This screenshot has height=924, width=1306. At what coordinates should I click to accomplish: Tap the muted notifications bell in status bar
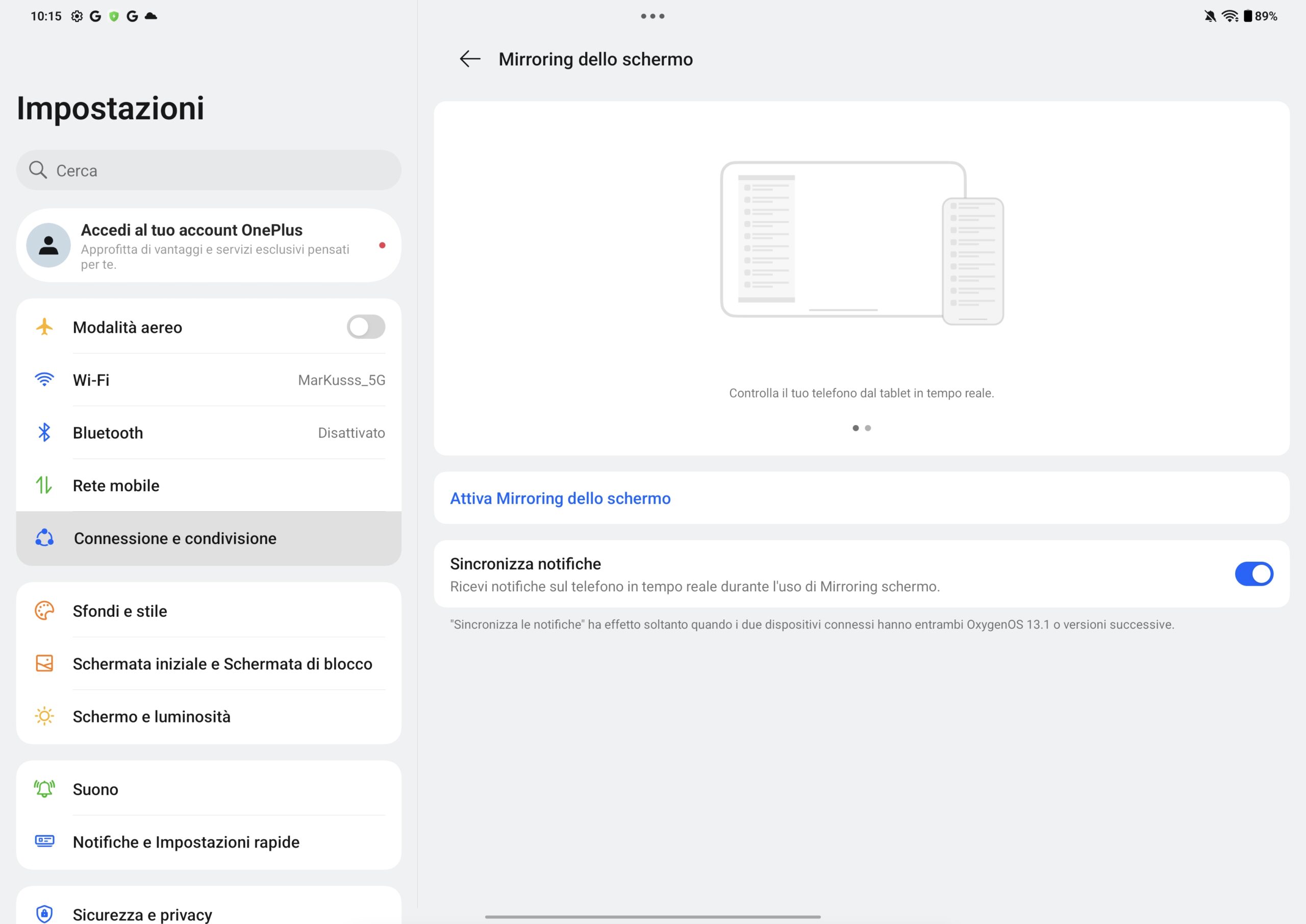tap(1211, 16)
